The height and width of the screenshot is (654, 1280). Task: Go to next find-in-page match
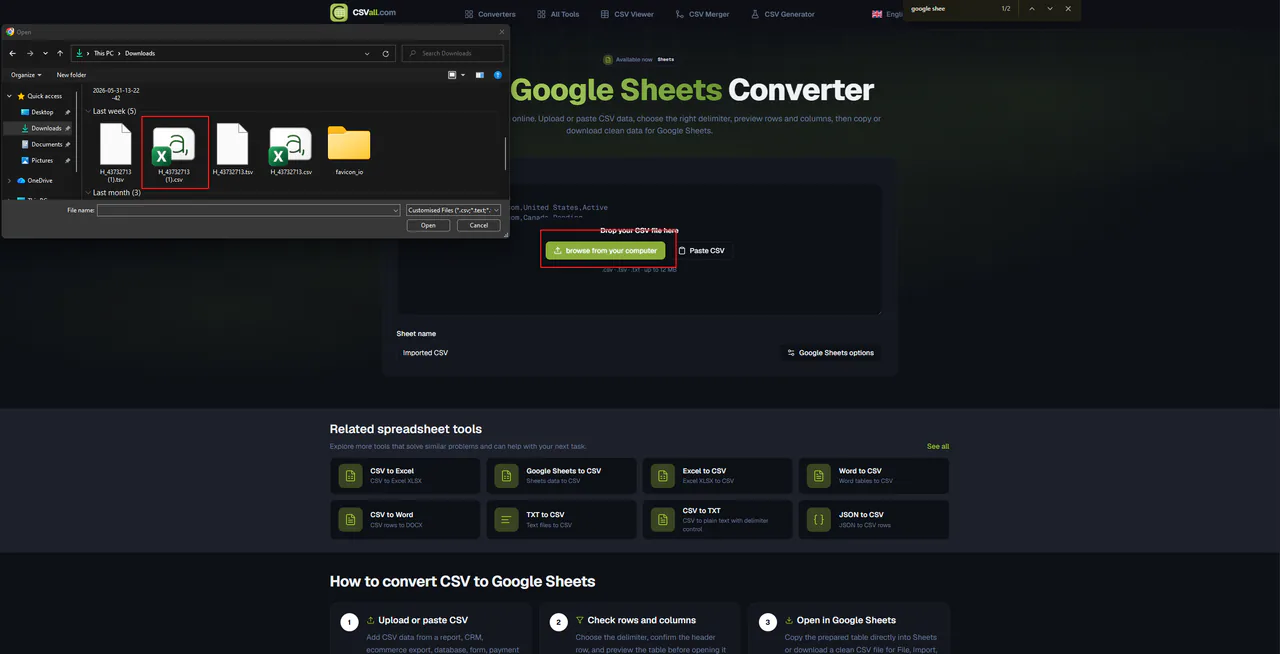pyautogui.click(x=1050, y=9)
